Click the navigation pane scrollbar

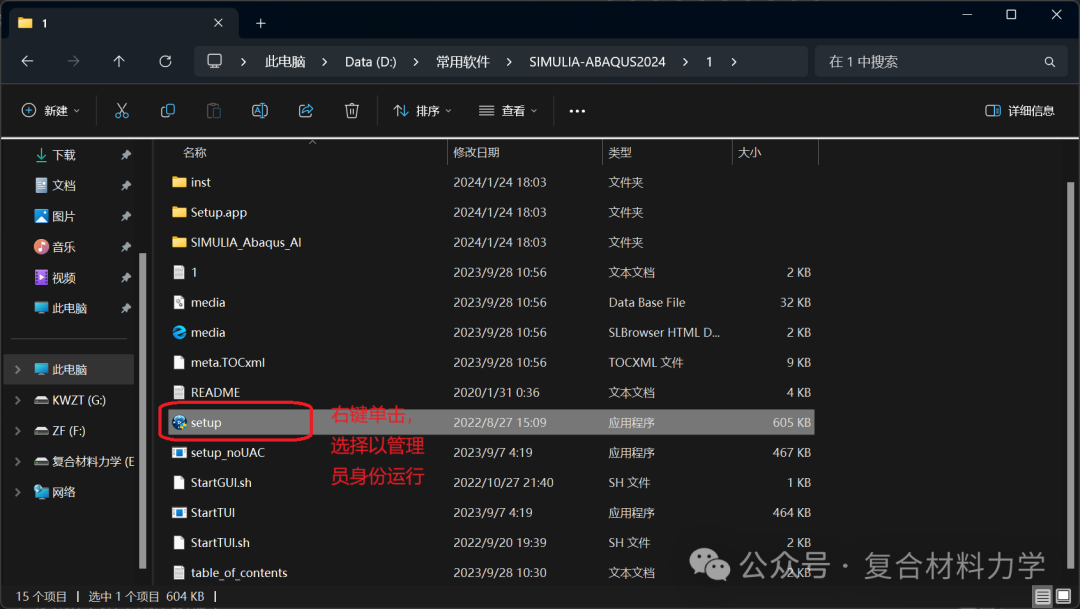pyautogui.click(x=143, y=411)
